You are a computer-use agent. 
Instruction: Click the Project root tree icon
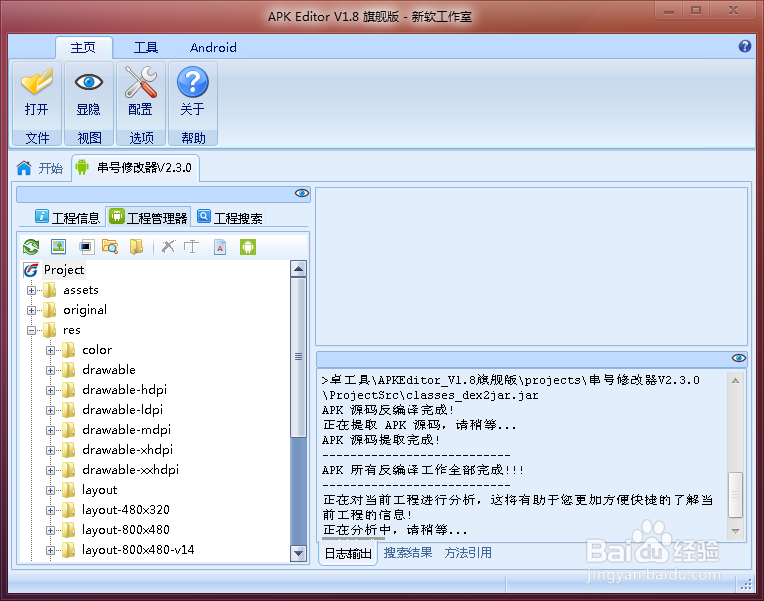(x=31, y=270)
